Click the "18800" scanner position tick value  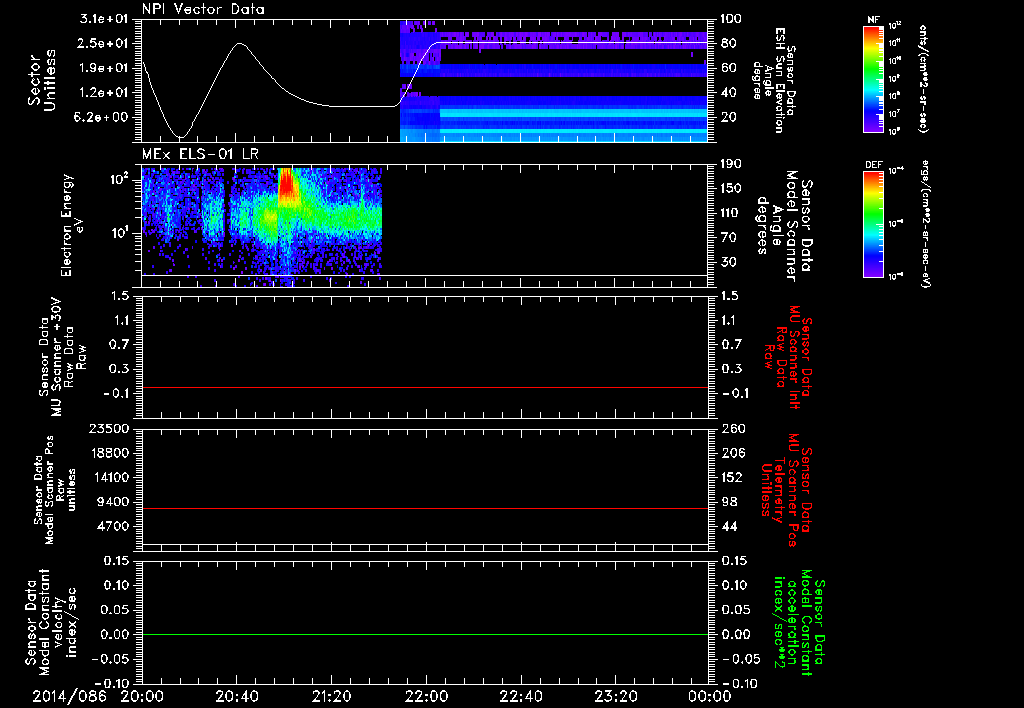(x=109, y=453)
